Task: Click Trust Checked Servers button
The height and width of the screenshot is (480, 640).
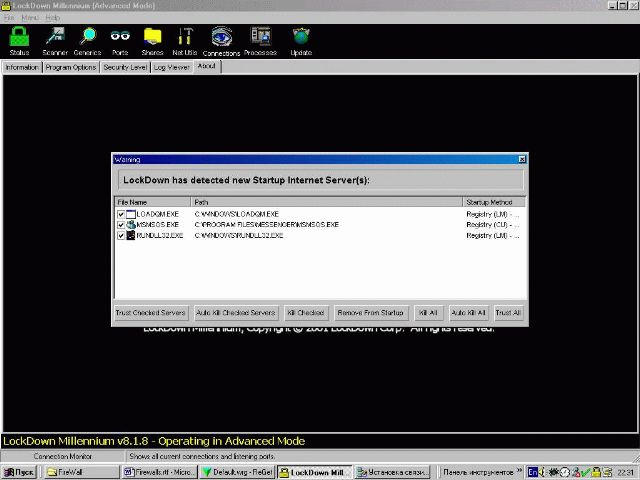Action: pyautogui.click(x=151, y=313)
